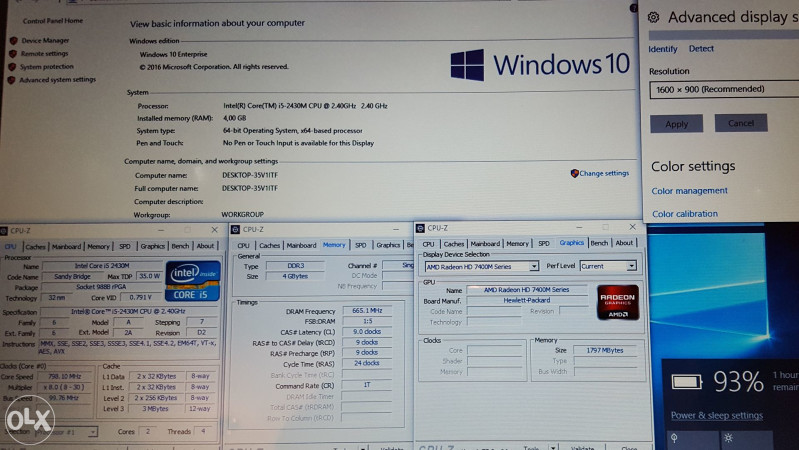Click the Cancel button in display settings

[741, 123]
